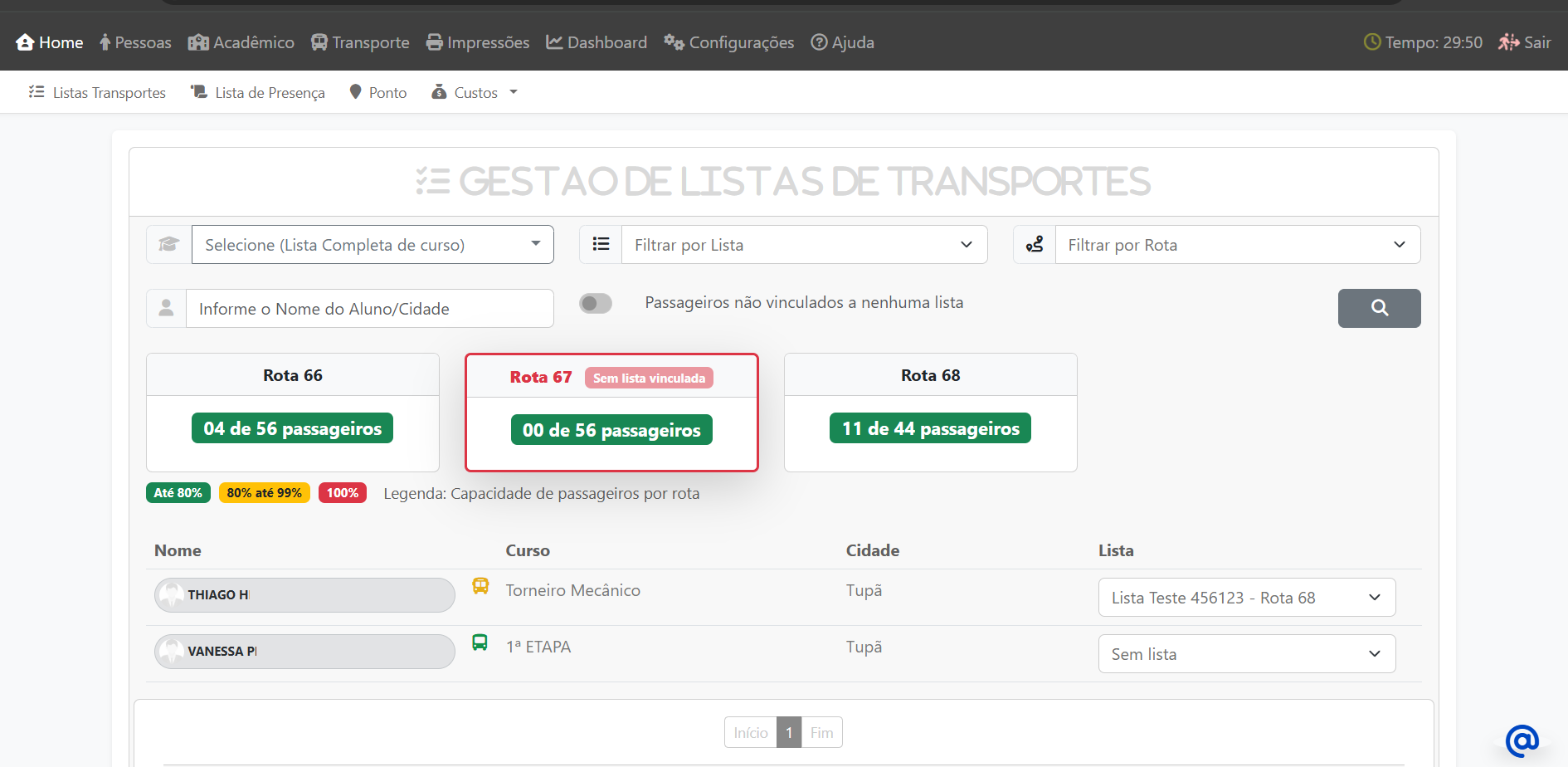Open the Transporte menu
Screen dimensions: 1568x767
(x=360, y=42)
